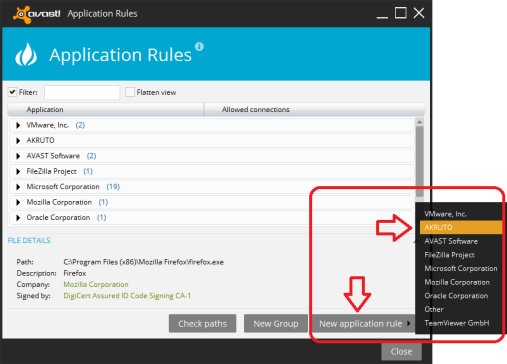This screenshot has height=364, width=507.
Task: Click the Allowed connections column header
Action: (x=314, y=109)
